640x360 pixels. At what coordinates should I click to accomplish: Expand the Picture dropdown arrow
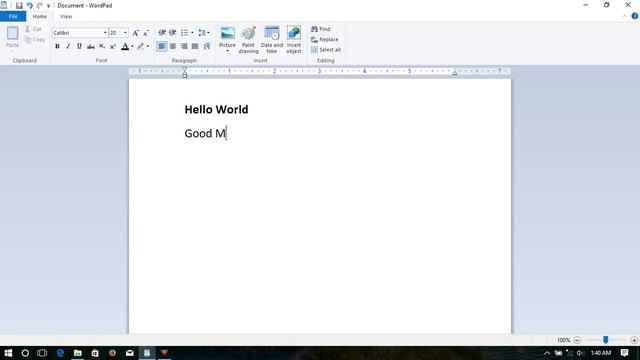click(227, 51)
